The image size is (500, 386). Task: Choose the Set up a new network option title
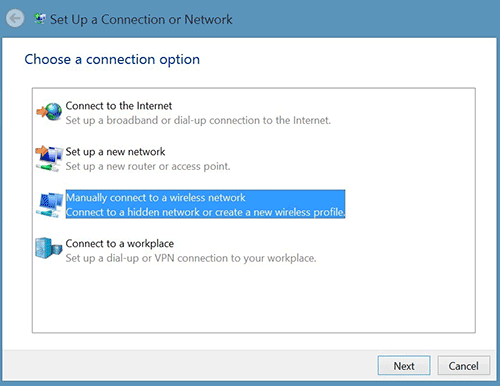click(x=115, y=152)
